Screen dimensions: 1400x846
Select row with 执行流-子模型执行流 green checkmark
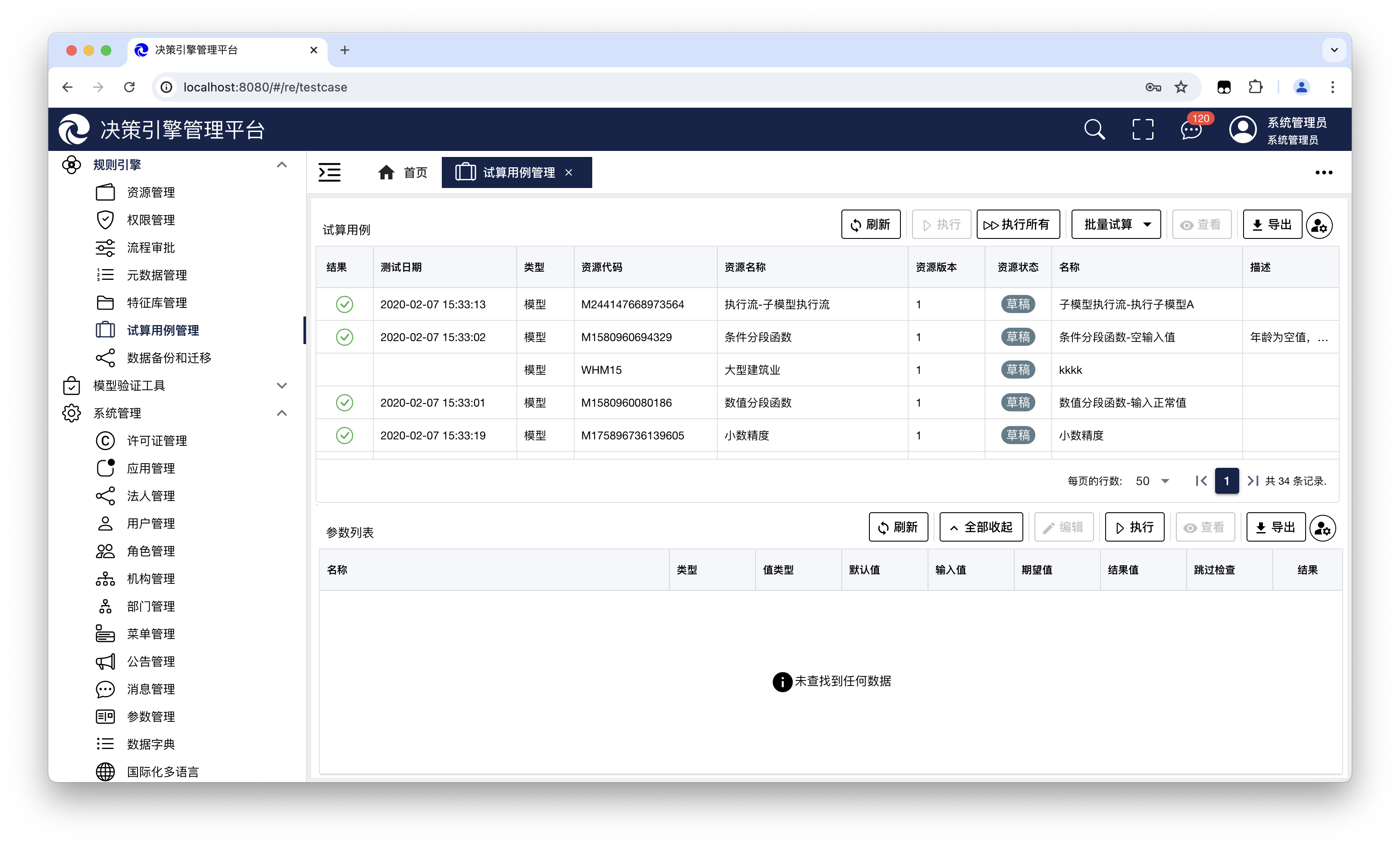[344, 304]
